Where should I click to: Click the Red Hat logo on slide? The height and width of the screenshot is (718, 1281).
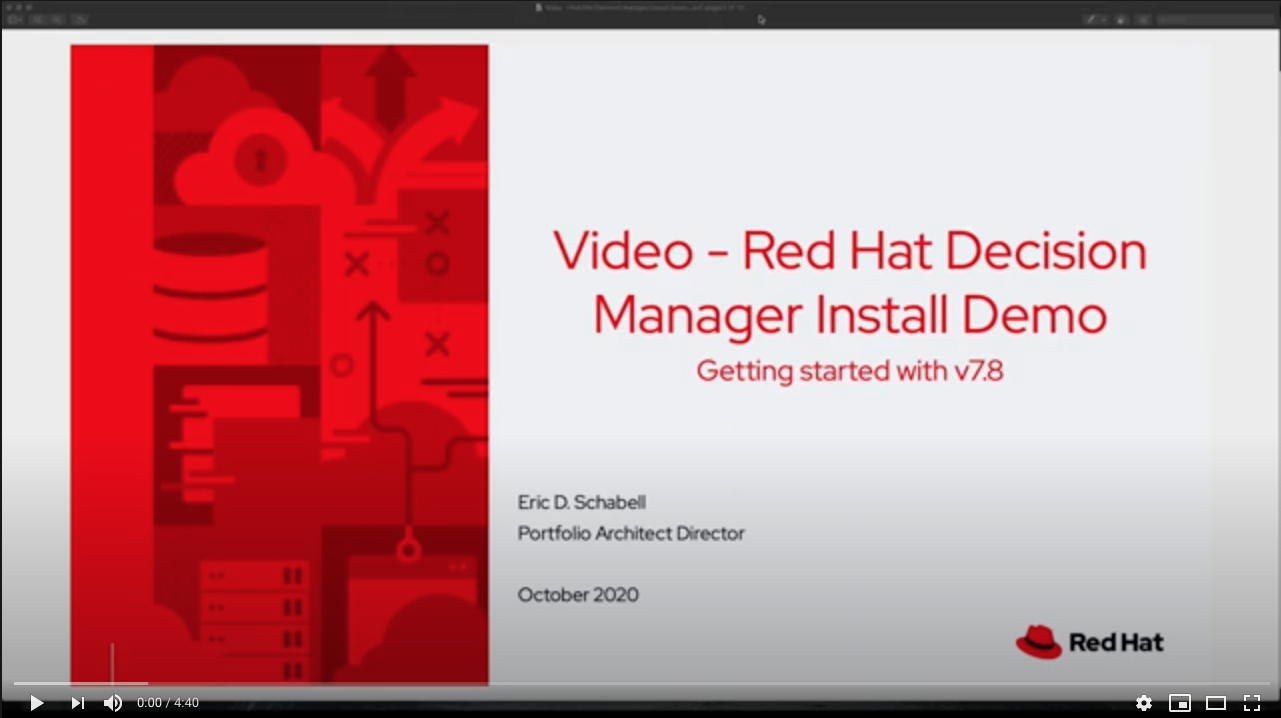1089,642
